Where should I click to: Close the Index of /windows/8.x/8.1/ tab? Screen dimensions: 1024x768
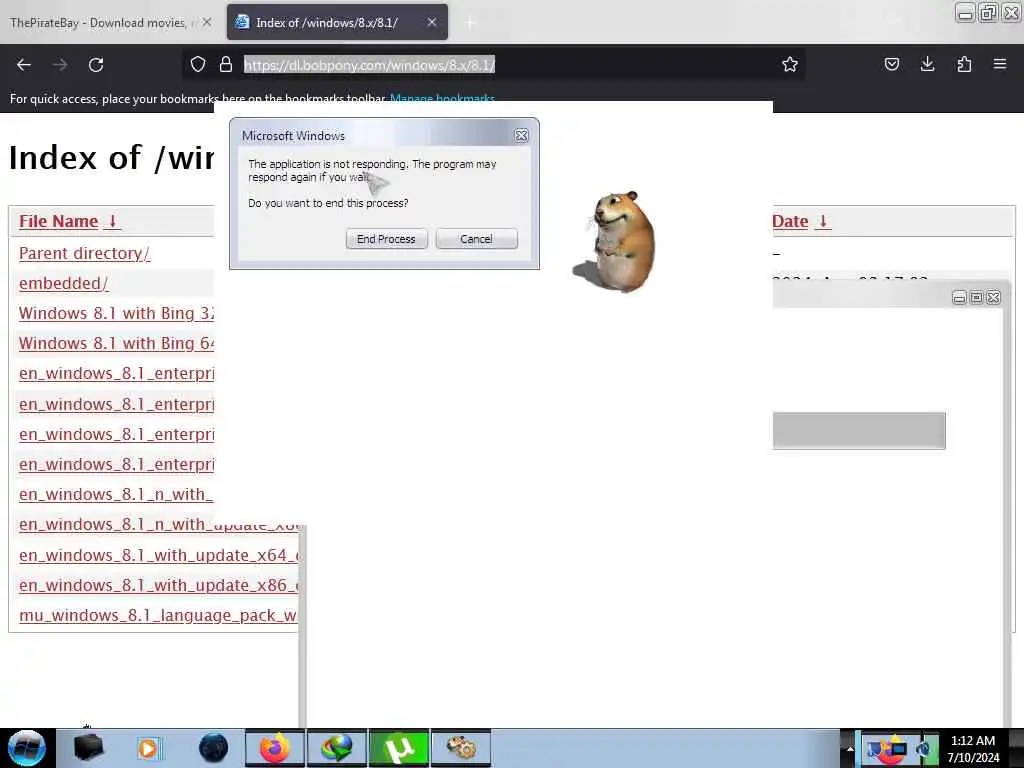pos(432,22)
